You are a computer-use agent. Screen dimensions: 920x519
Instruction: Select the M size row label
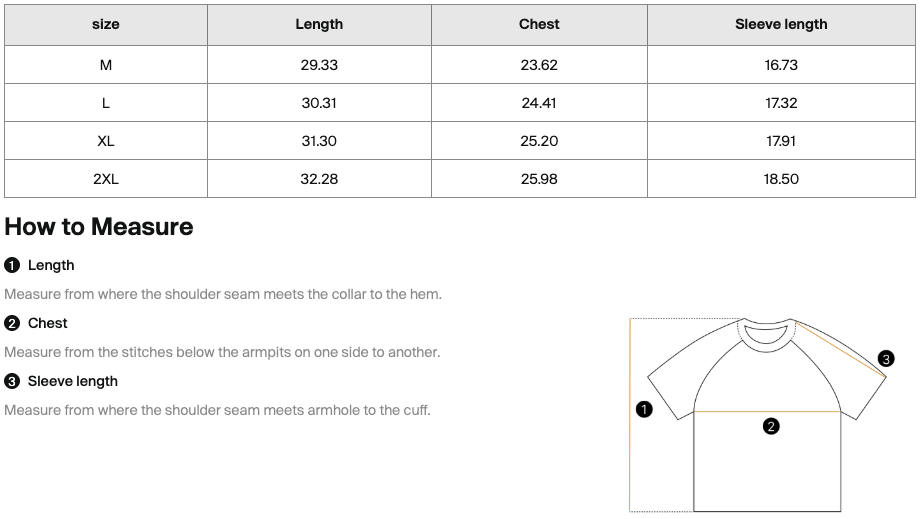click(106, 65)
